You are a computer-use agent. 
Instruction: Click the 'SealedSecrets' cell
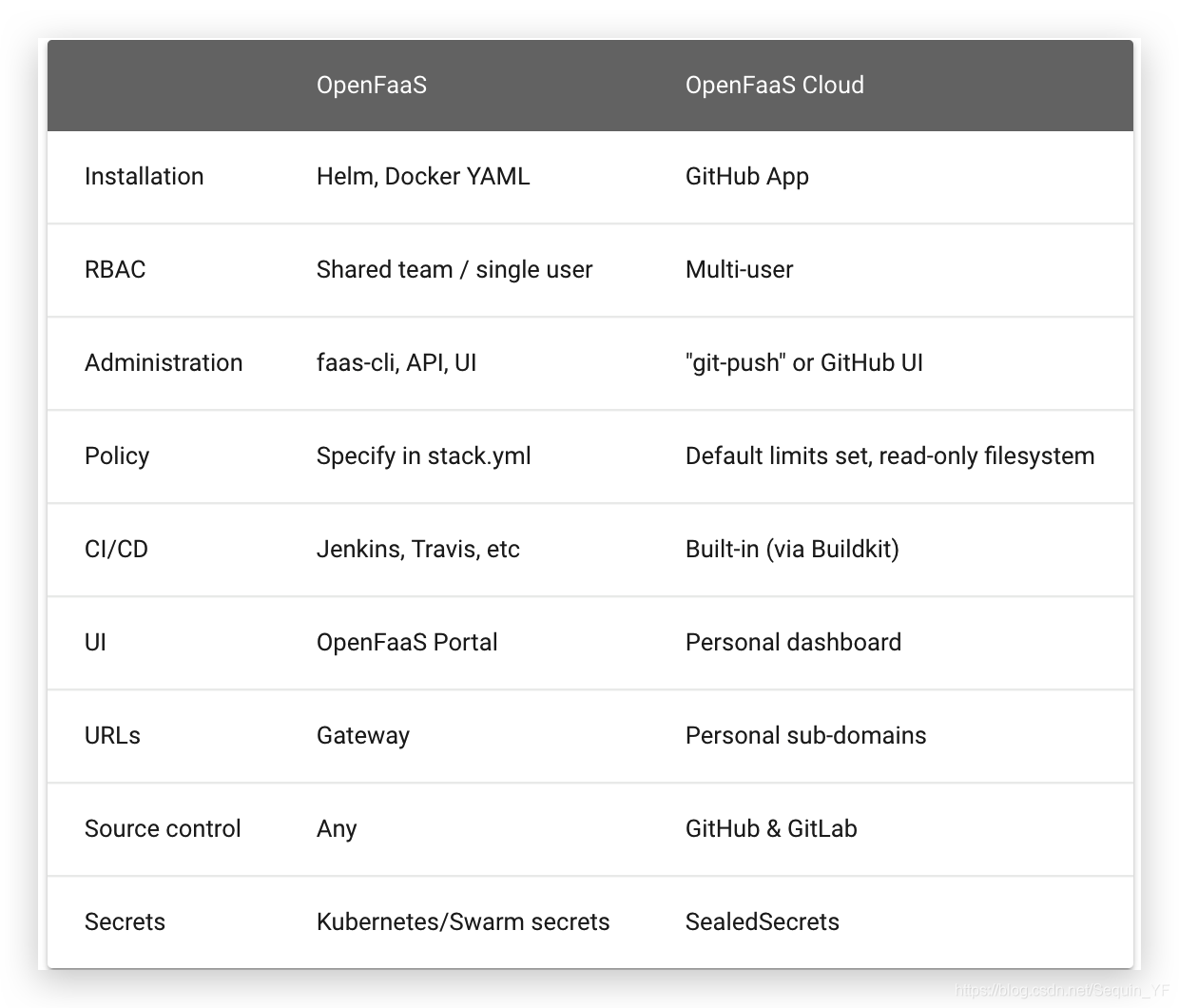coord(763,921)
